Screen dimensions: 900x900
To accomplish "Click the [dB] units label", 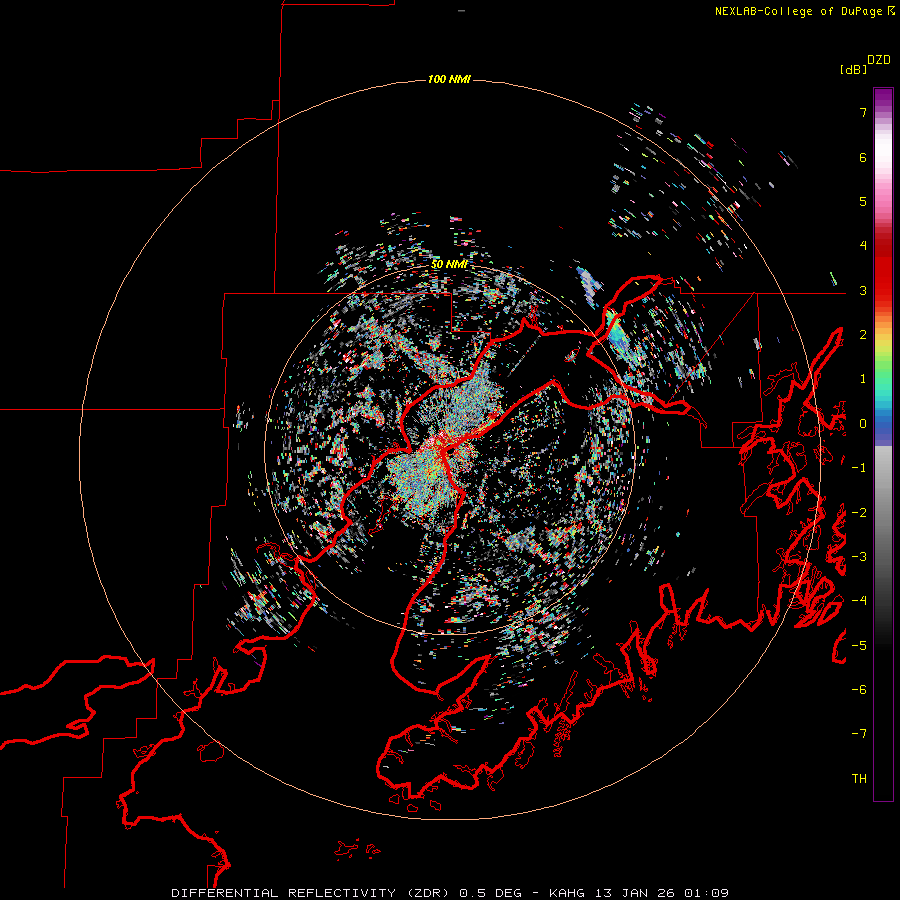I will coord(853,69).
